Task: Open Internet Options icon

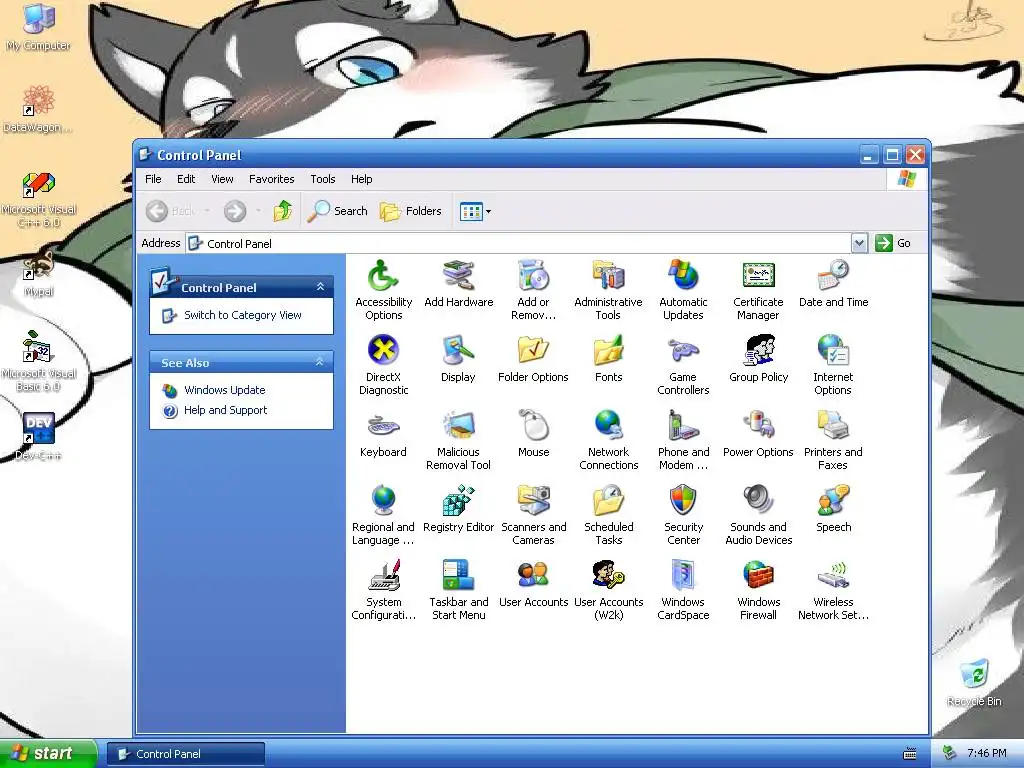Action: coord(833,351)
